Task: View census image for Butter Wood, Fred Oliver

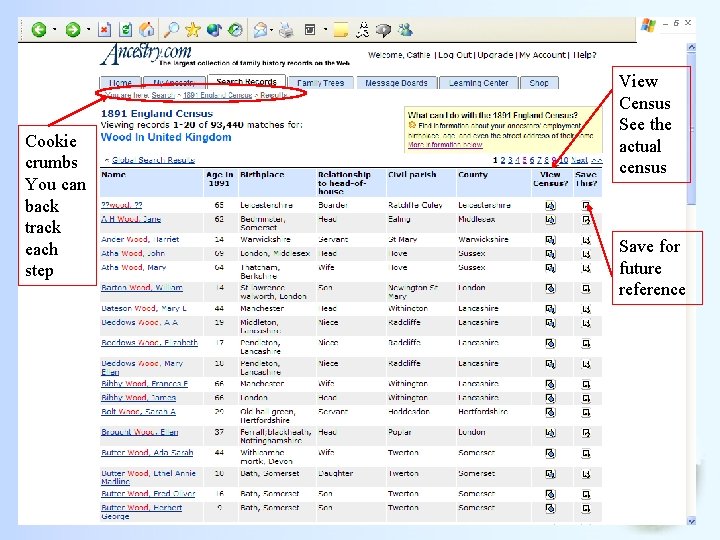Action: coord(550,494)
